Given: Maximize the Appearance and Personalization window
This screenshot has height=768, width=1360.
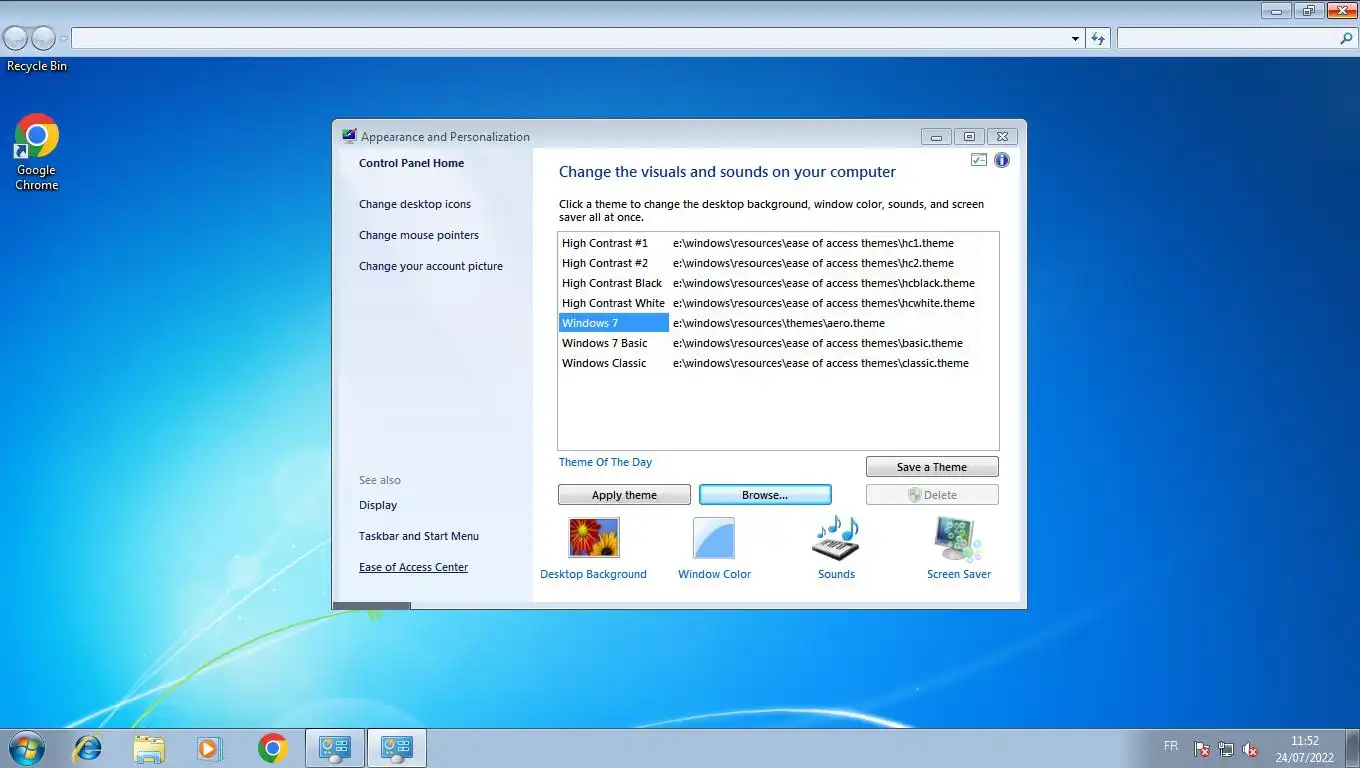Looking at the screenshot, I should (969, 137).
